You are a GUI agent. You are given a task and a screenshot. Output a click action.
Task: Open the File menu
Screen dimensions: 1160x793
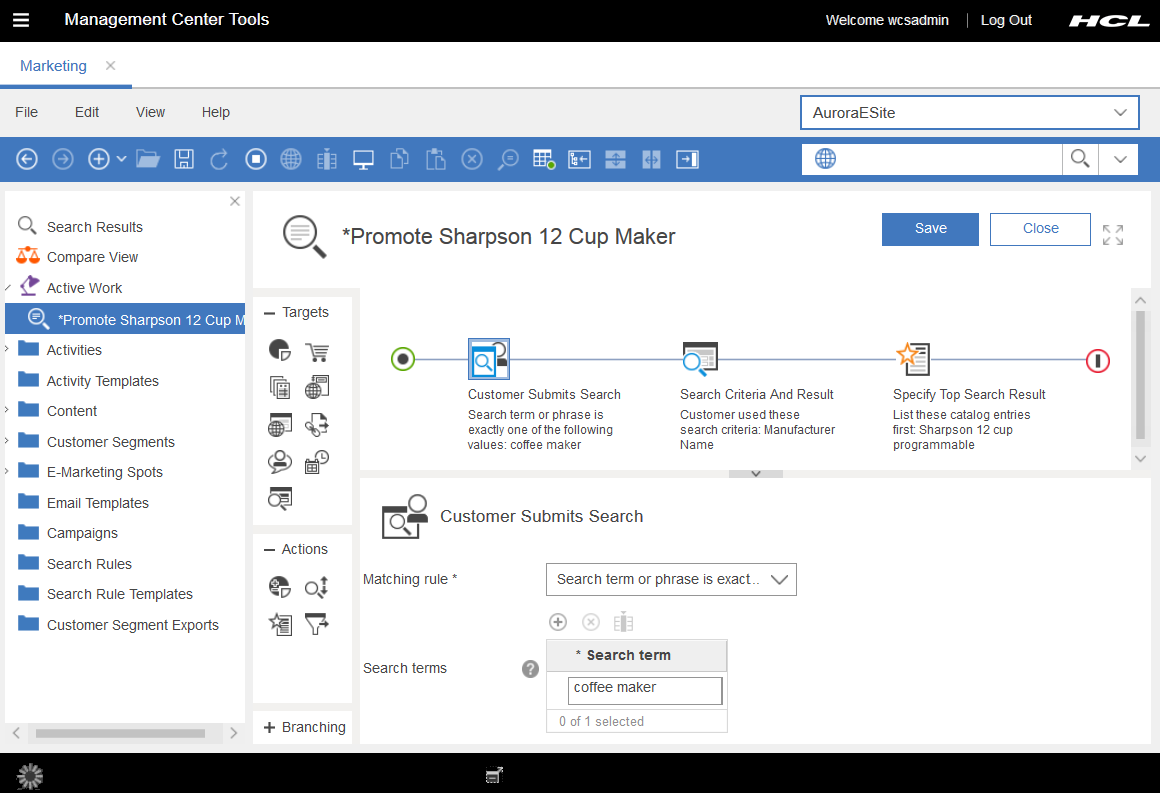[x=27, y=112]
